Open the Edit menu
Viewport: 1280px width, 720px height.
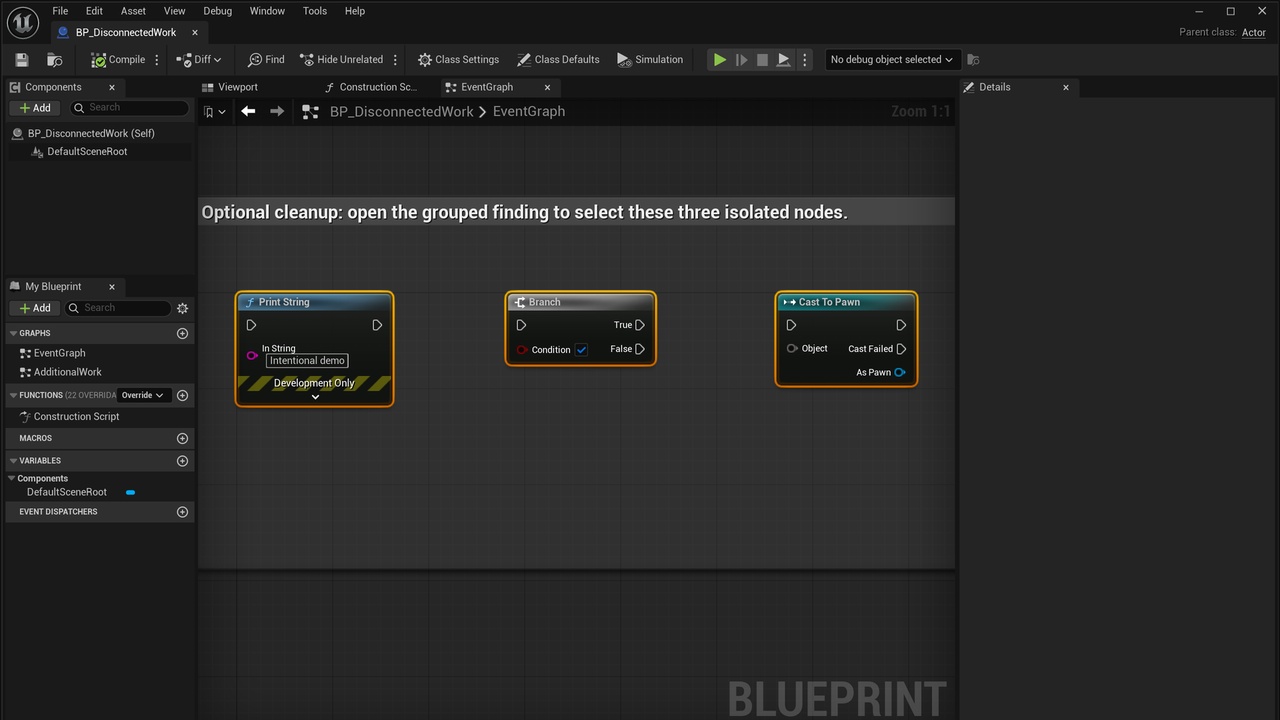[94, 11]
